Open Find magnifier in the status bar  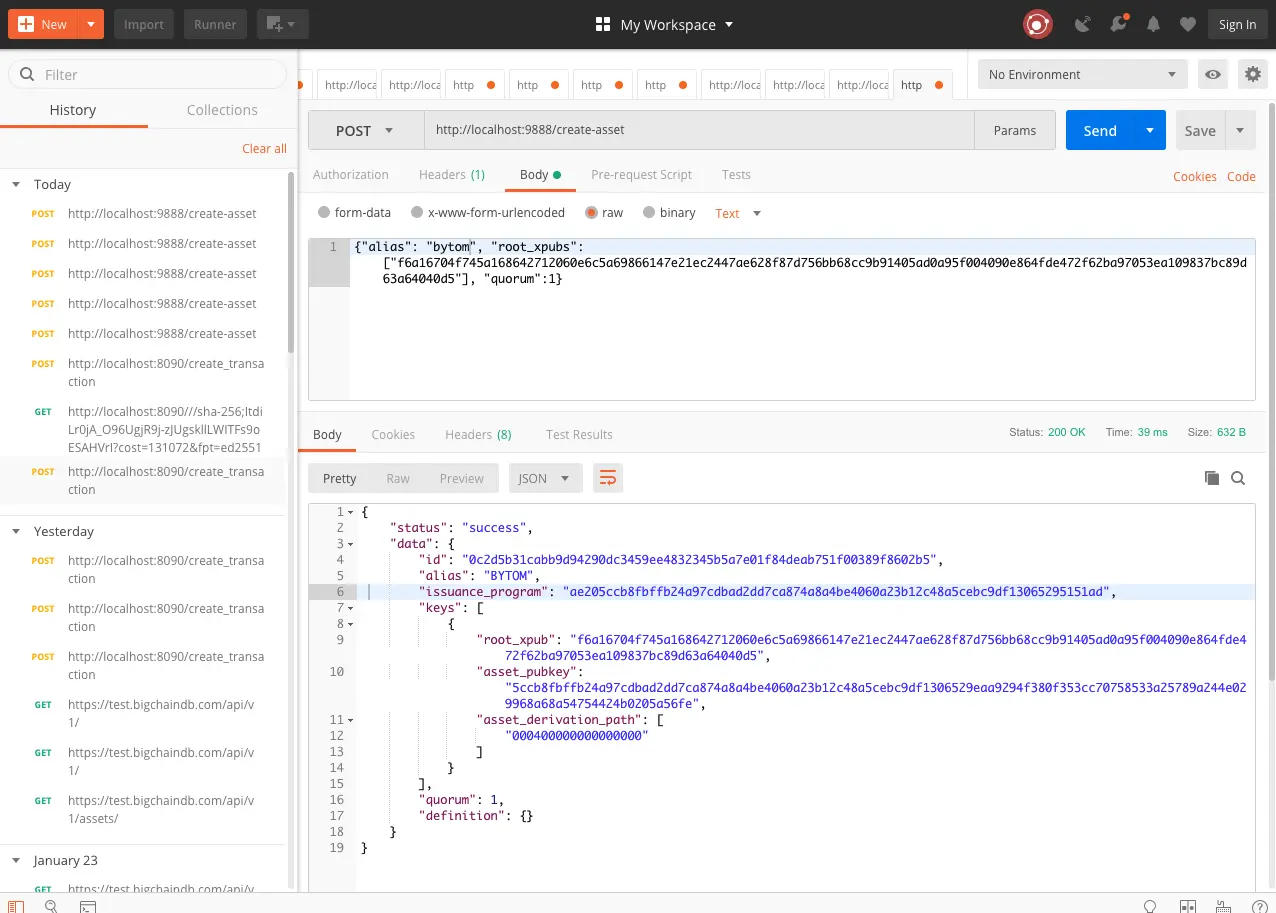[51, 906]
